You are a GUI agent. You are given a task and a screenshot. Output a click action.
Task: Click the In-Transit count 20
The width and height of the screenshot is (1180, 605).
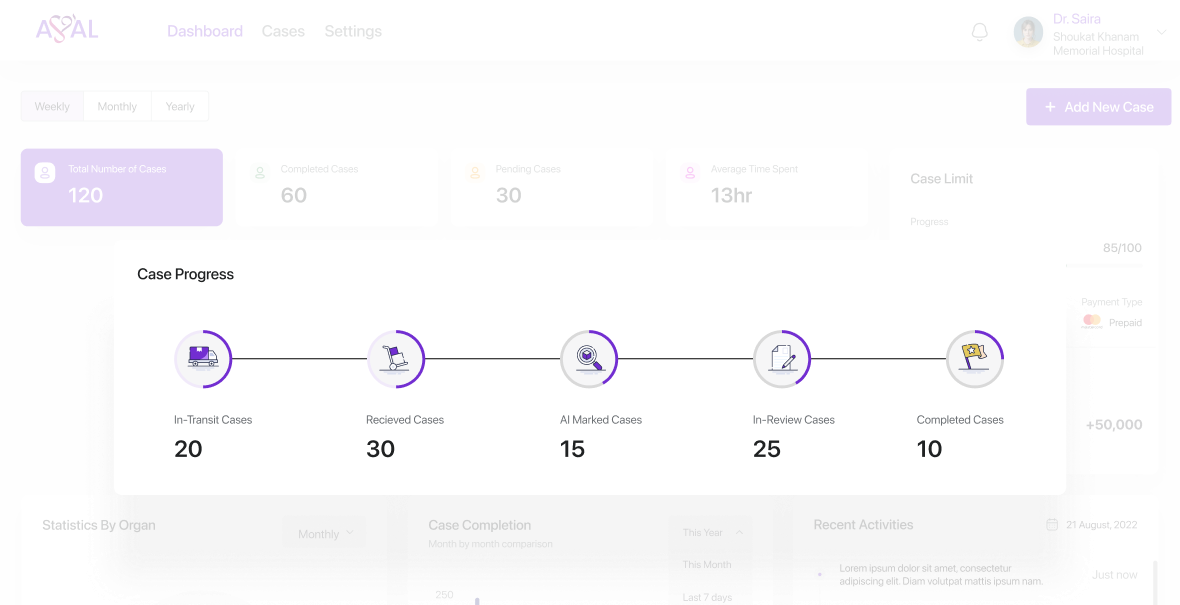tap(188, 449)
